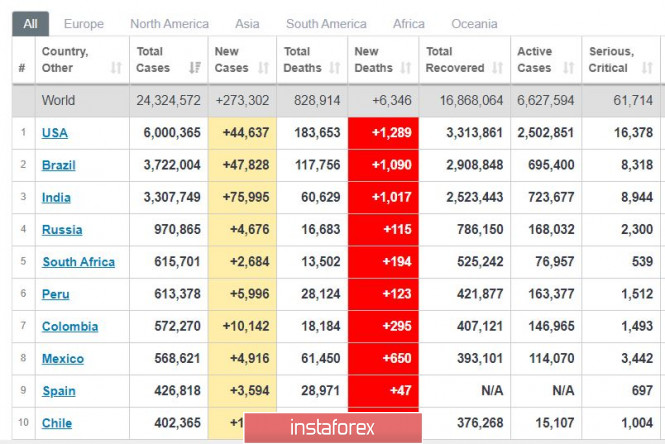Click the Brazil country link
Screen dimensions: 665x444
point(58,165)
